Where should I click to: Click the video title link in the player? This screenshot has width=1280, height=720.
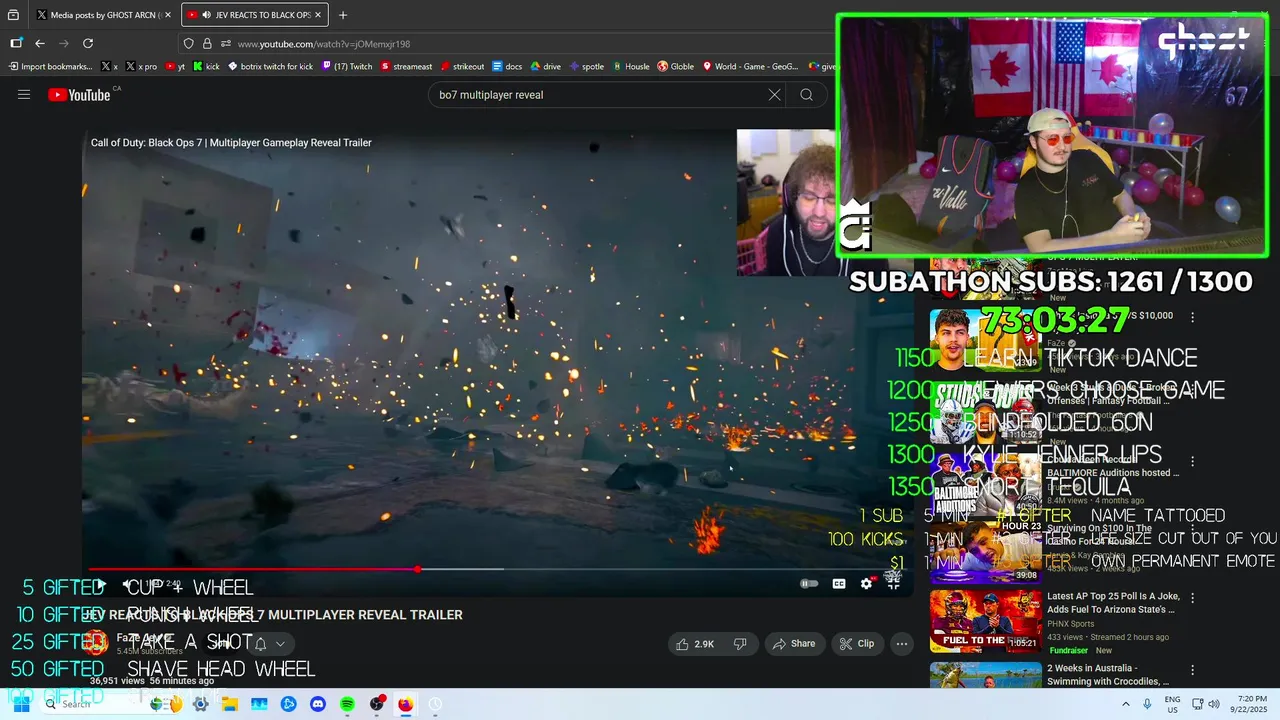point(231,143)
